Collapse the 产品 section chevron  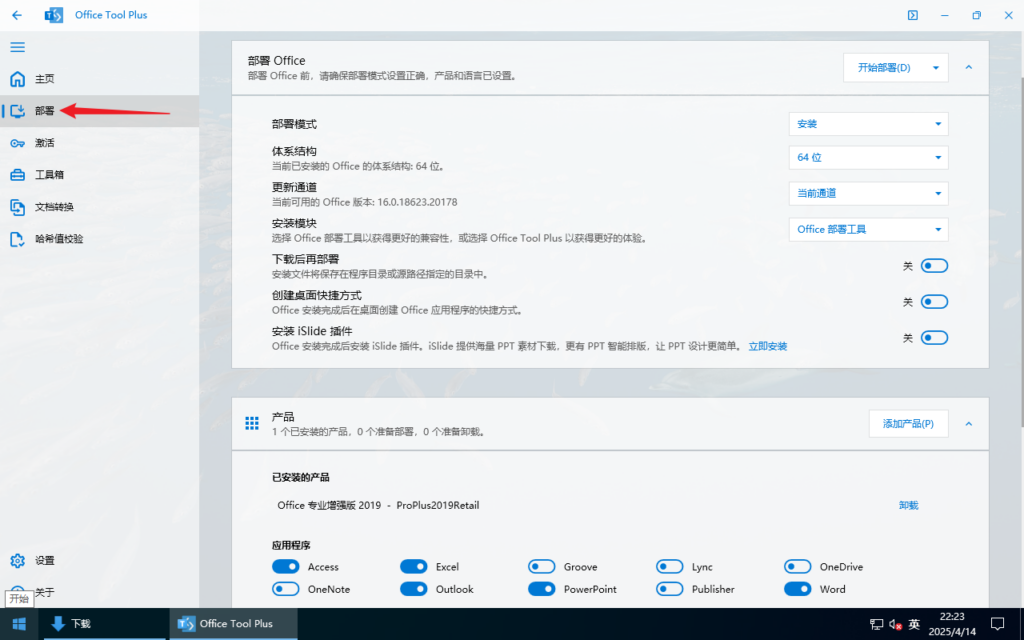[x=968, y=424]
